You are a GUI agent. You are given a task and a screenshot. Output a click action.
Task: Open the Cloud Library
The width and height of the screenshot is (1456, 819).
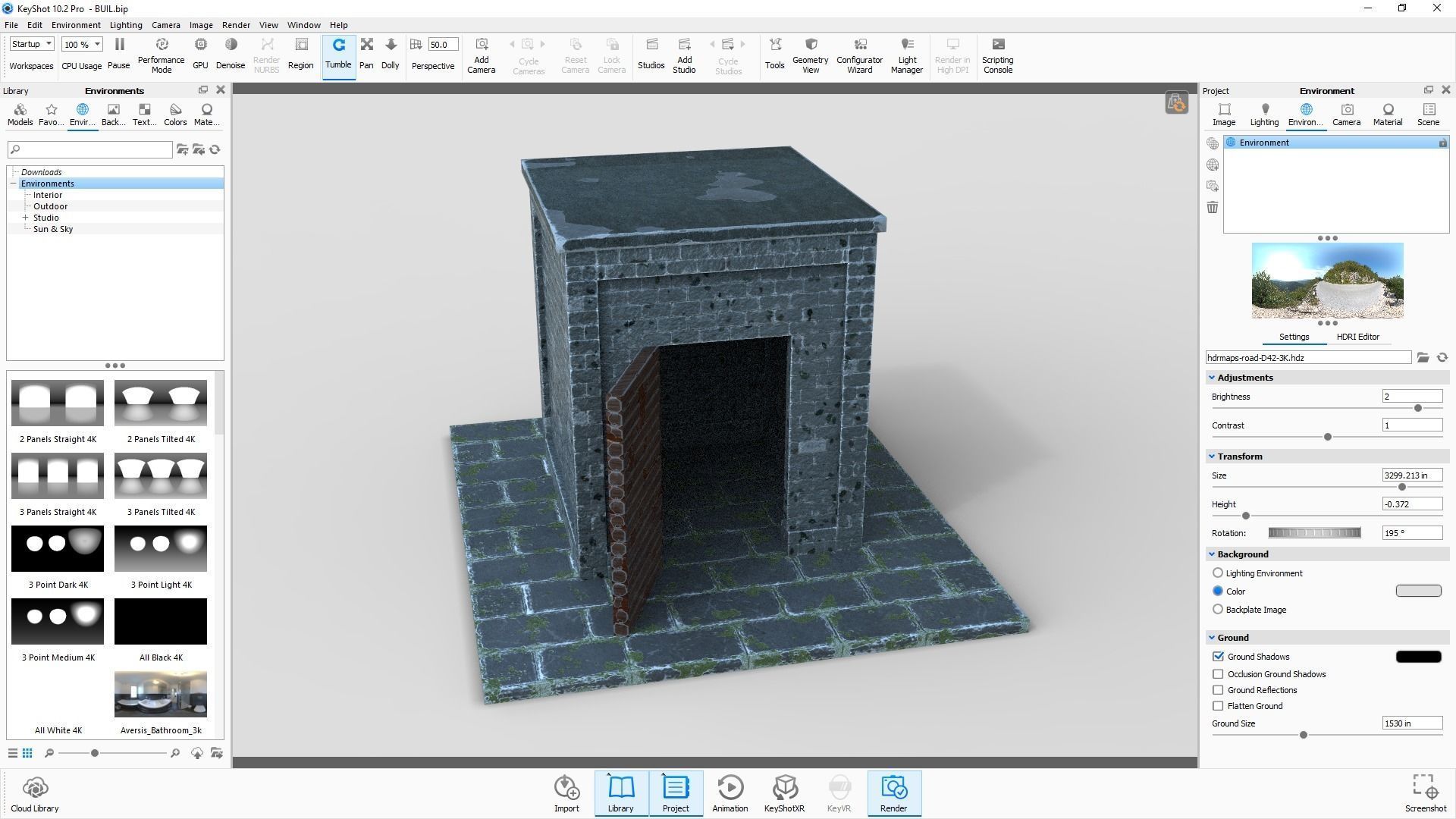(34, 793)
